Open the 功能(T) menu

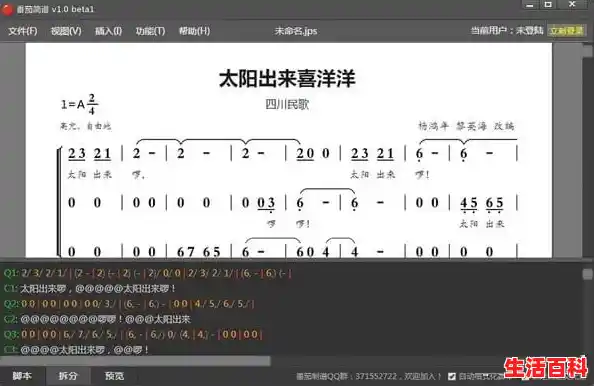(150, 31)
